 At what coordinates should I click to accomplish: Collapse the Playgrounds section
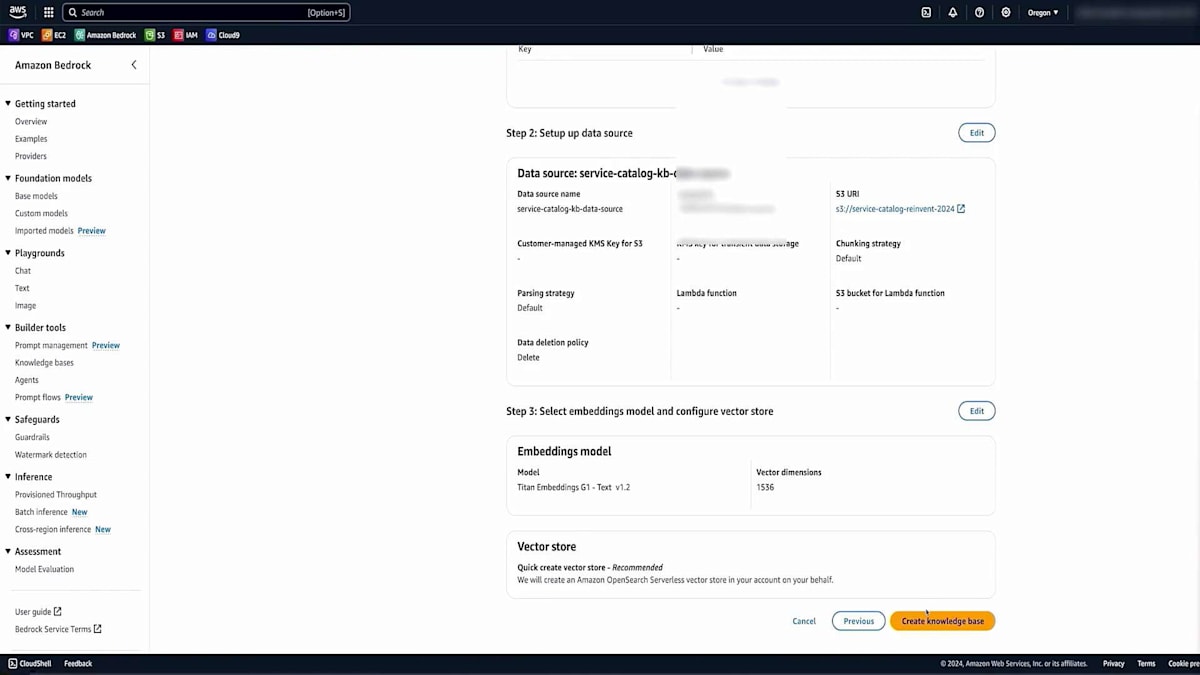8,253
